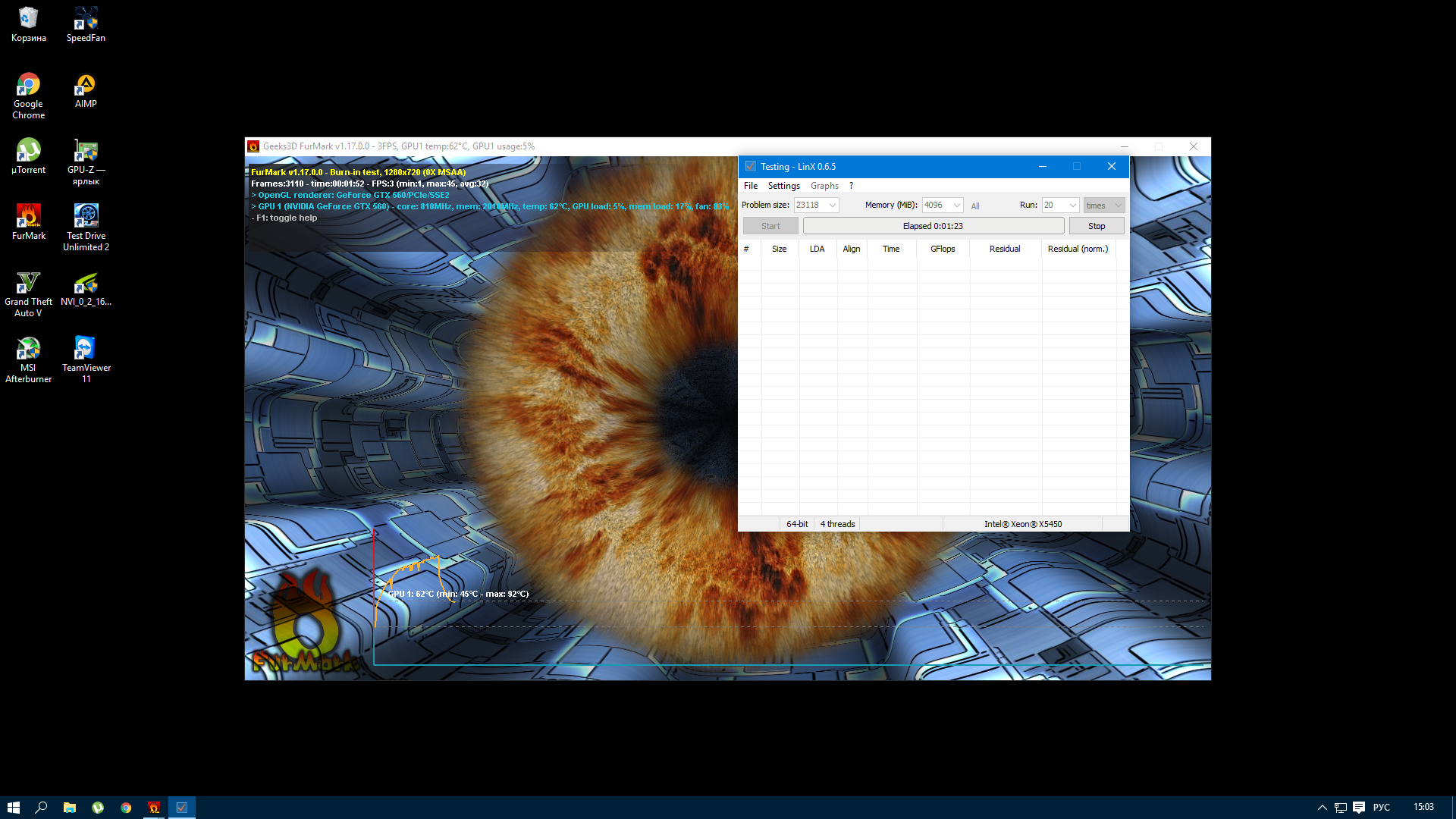Open the LinX File menu
The width and height of the screenshot is (1456, 819).
point(750,186)
